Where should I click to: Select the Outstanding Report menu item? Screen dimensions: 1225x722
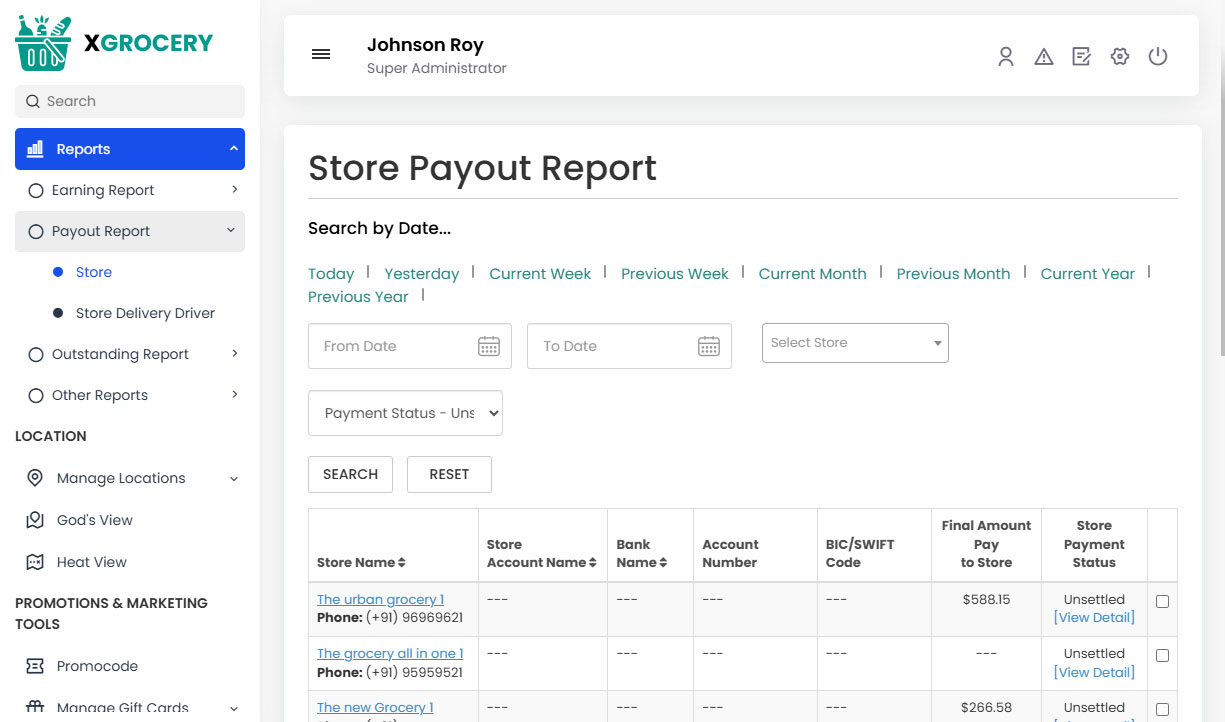click(119, 353)
